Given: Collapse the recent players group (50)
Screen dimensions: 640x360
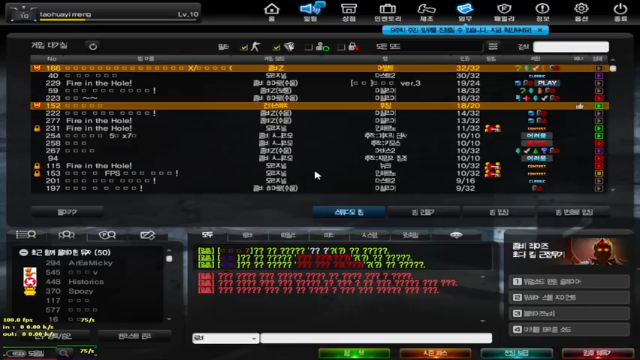Looking at the screenshot, I should [23, 253].
